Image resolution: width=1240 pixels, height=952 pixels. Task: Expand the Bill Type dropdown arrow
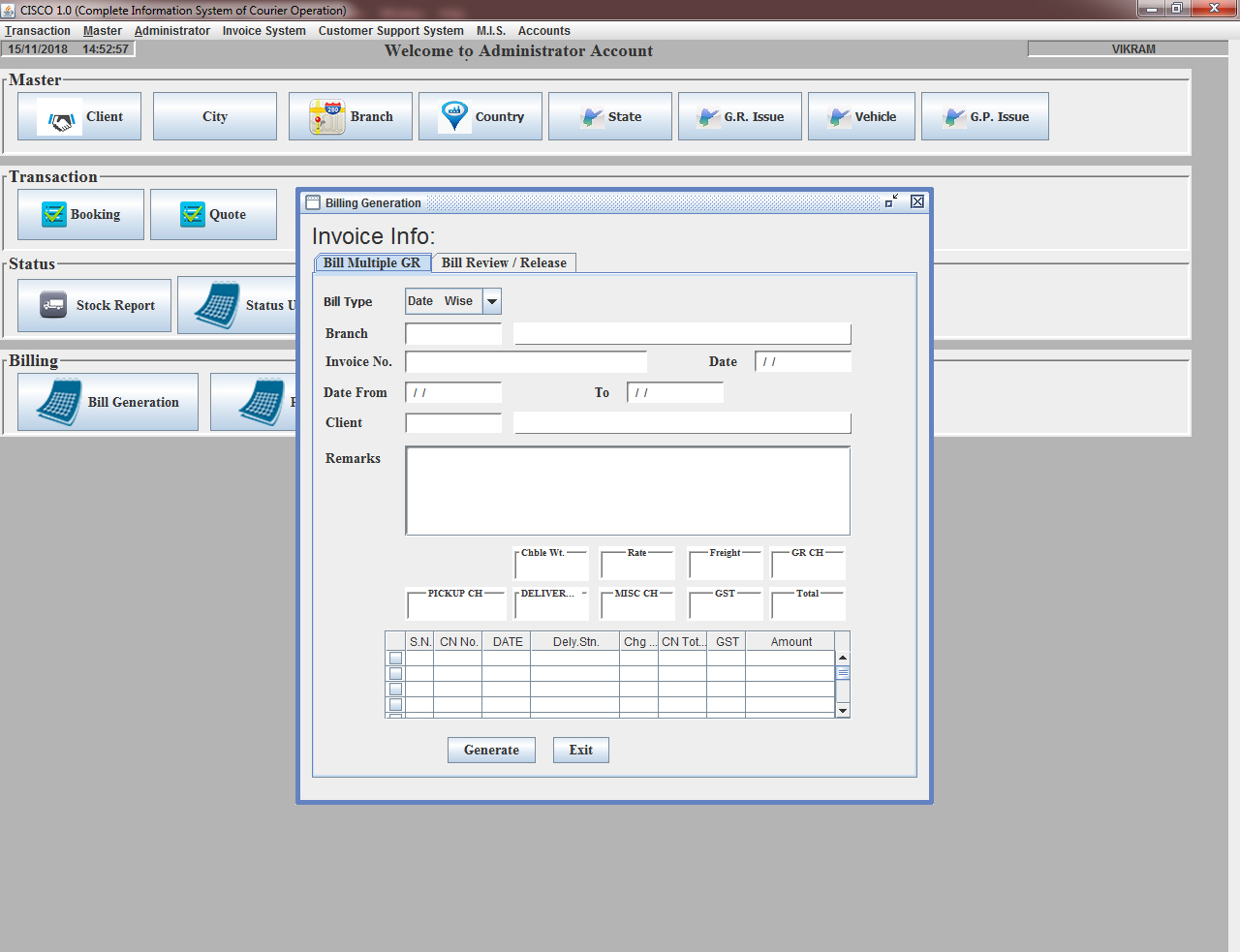(x=492, y=301)
